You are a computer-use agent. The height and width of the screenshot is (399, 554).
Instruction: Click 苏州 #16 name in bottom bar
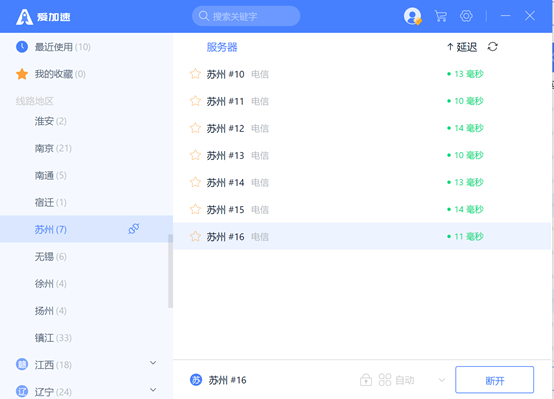(x=228, y=380)
